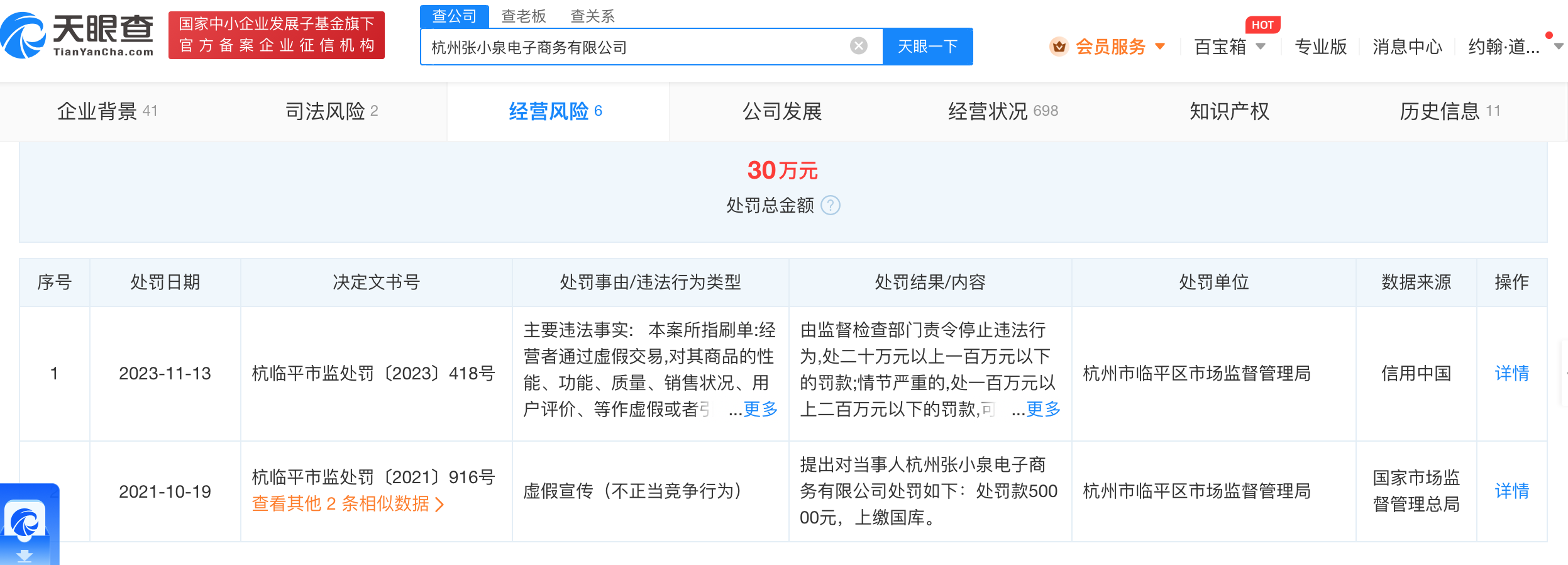Click the help icon beside 处罚总金额
Viewport: 1568px width, 565px height.
pyautogui.click(x=831, y=206)
